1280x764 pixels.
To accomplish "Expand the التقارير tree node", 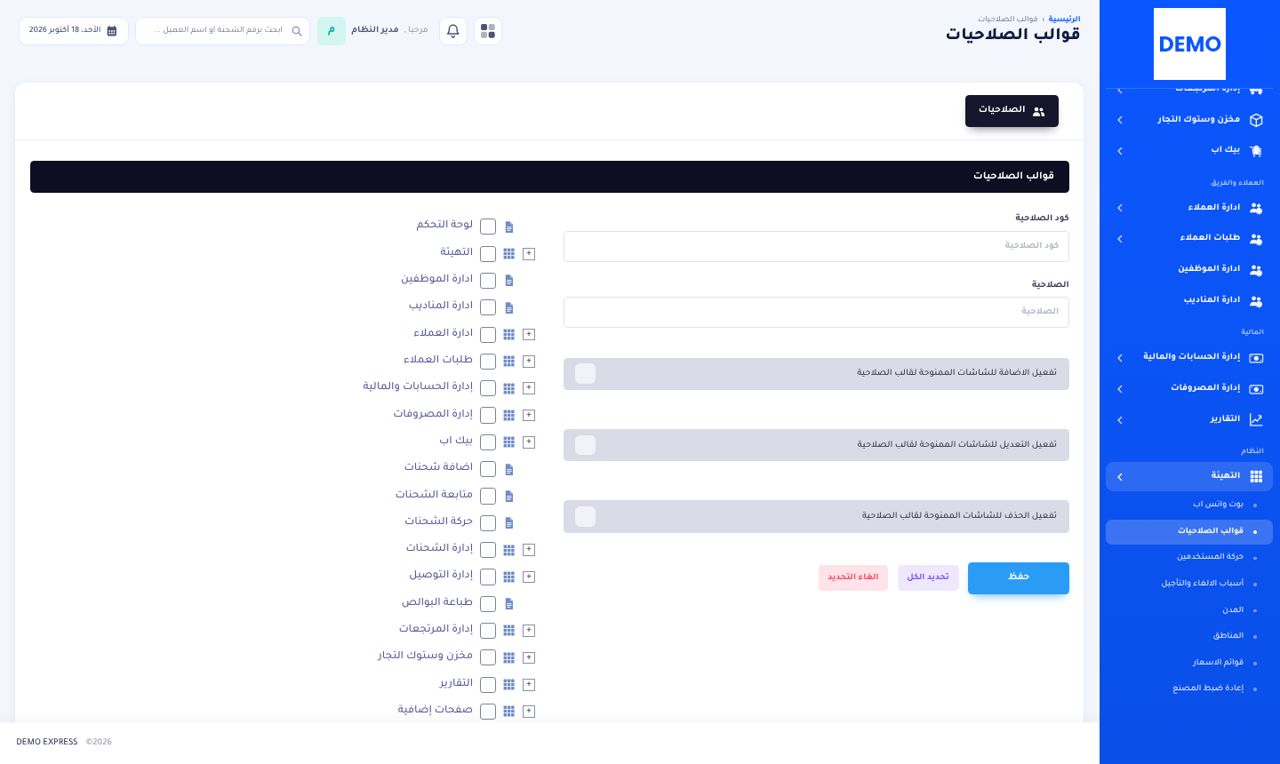I will pos(529,685).
